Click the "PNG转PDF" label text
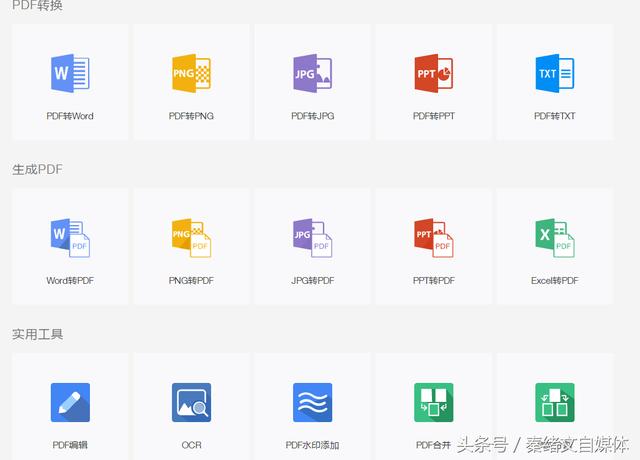Image resolution: width=640 pixels, height=460 pixels. (x=191, y=280)
